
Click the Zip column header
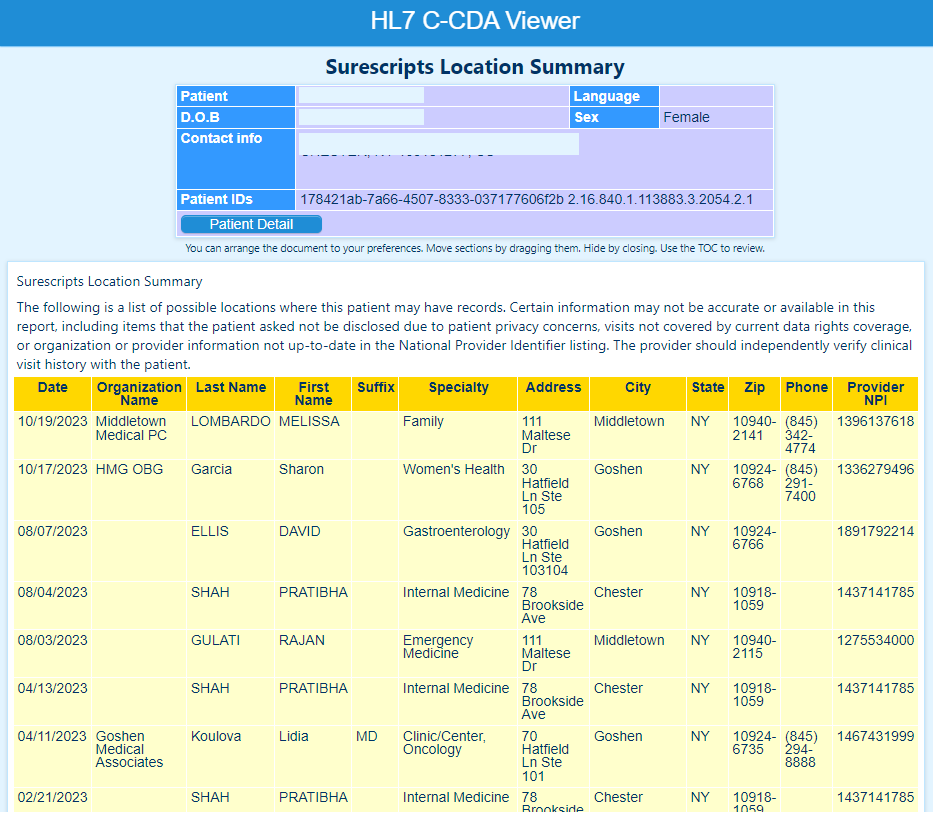(x=753, y=387)
